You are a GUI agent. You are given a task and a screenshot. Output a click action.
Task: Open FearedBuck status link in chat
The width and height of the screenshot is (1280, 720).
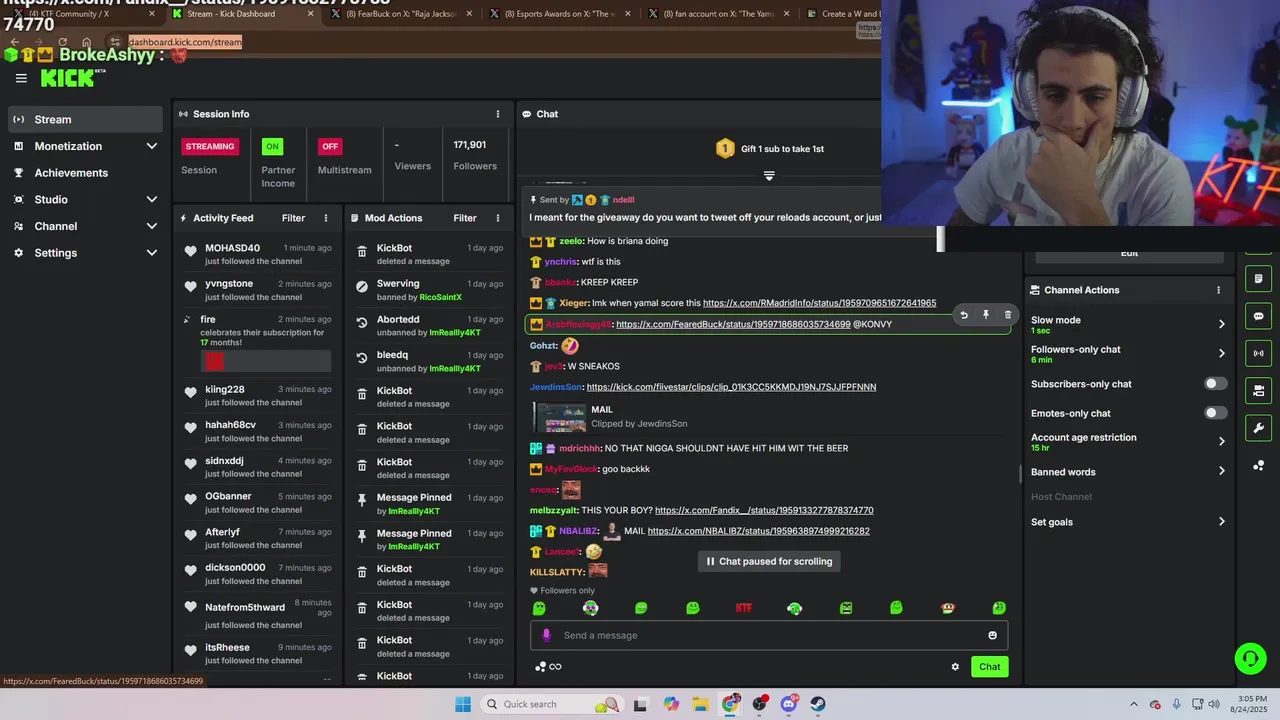coord(733,324)
